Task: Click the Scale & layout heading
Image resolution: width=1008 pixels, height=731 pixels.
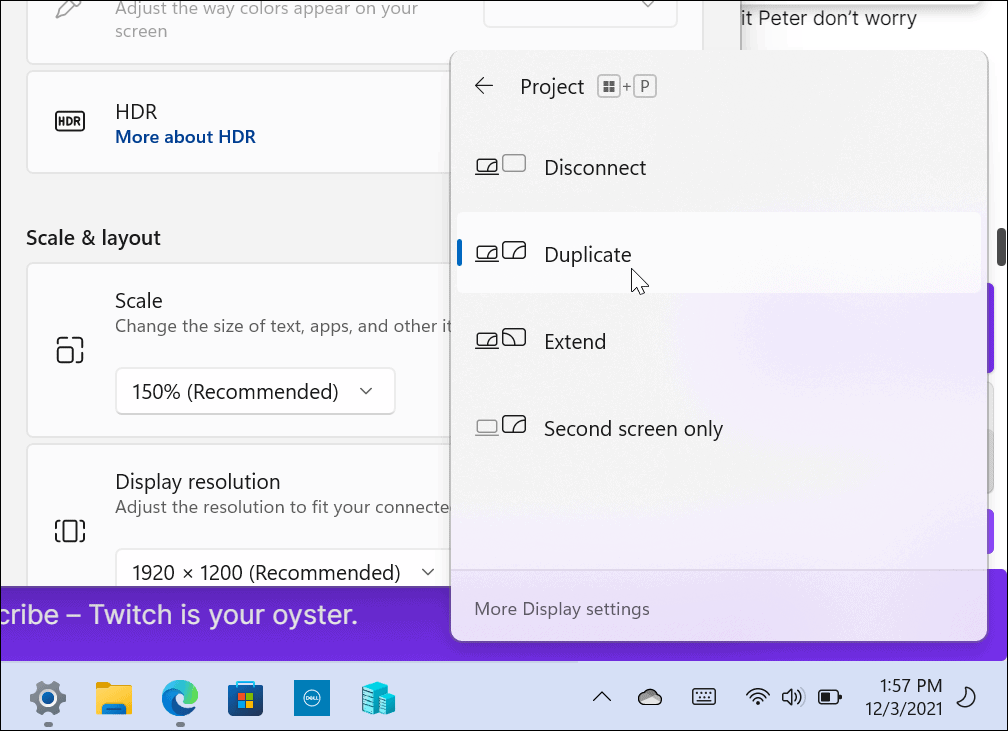Action: click(93, 238)
